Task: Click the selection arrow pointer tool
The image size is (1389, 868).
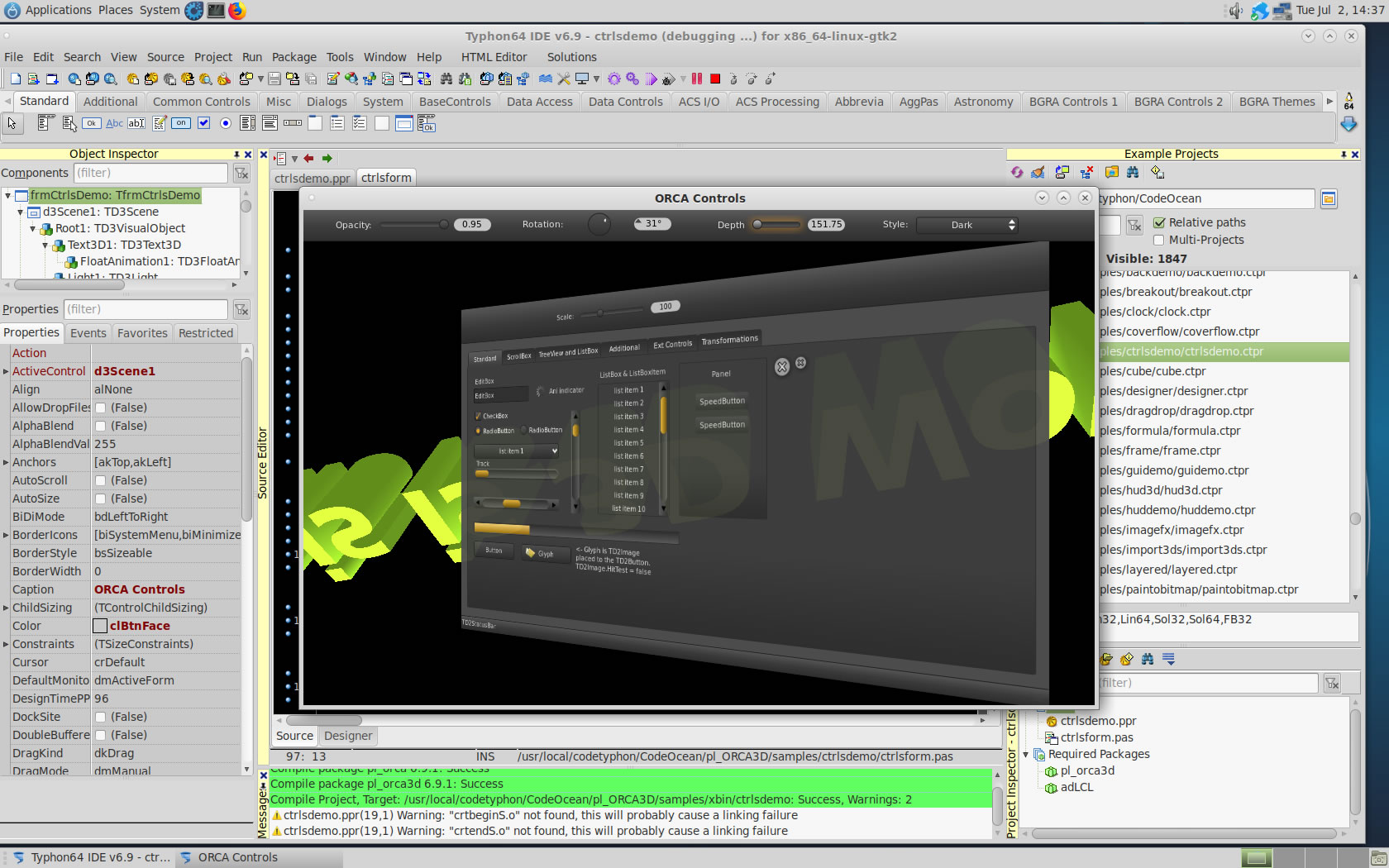Action: tap(12, 123)
